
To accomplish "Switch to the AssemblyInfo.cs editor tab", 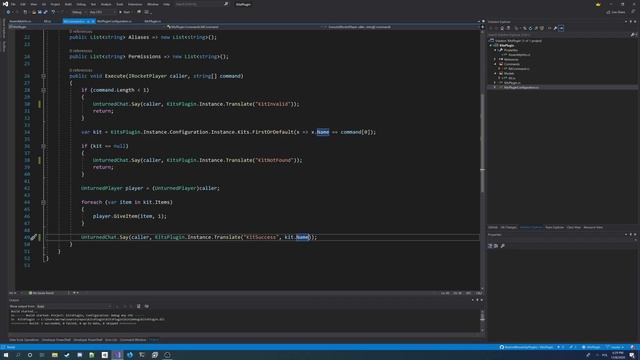I will point(20,21).
